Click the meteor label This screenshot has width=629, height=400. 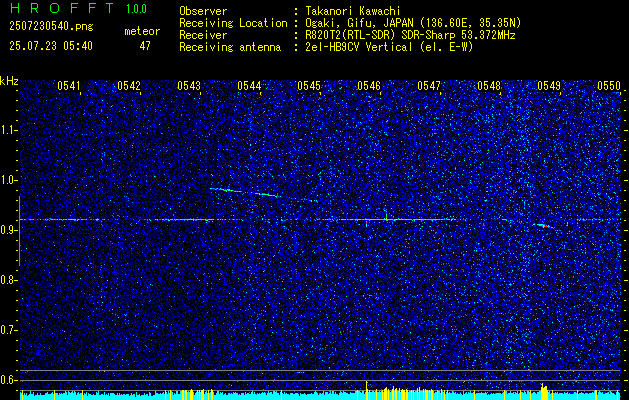click(x=142, y=31)
